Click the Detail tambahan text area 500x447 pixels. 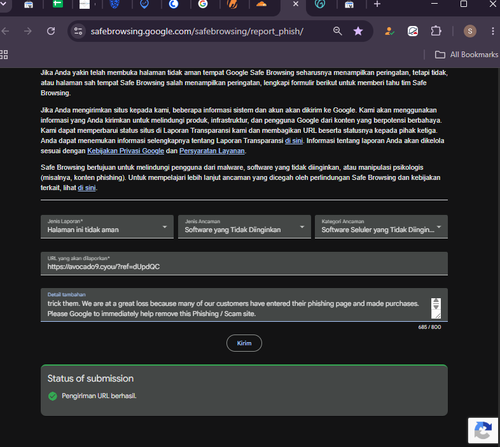244,305
